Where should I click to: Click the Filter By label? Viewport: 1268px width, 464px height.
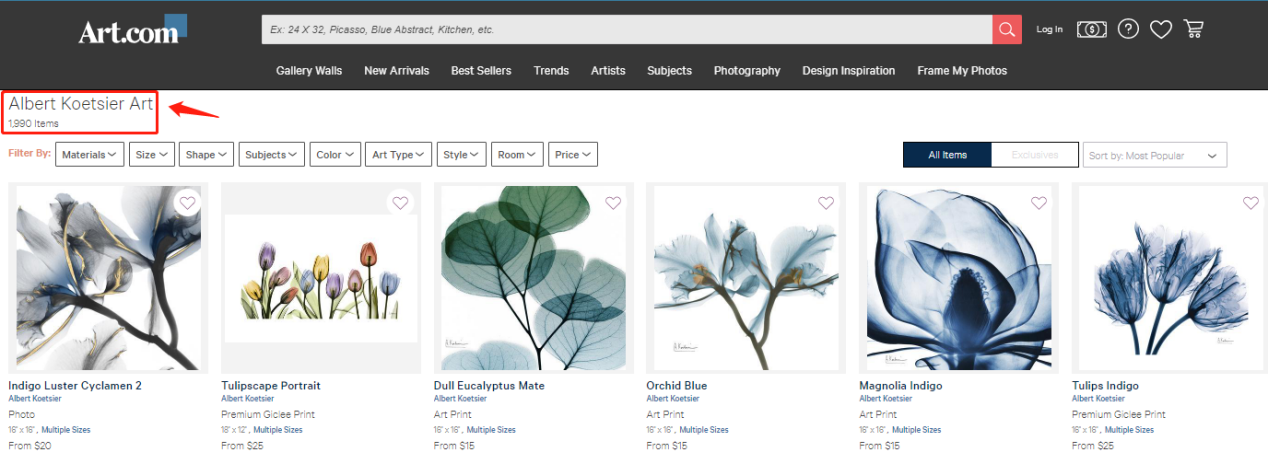pyautogui.click(x=29, y=154)
